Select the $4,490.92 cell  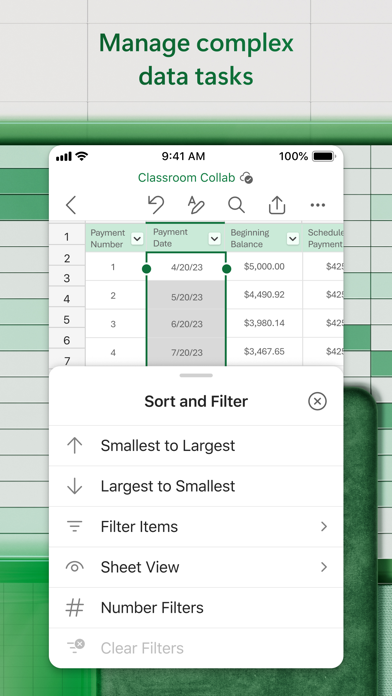point(264,295)
